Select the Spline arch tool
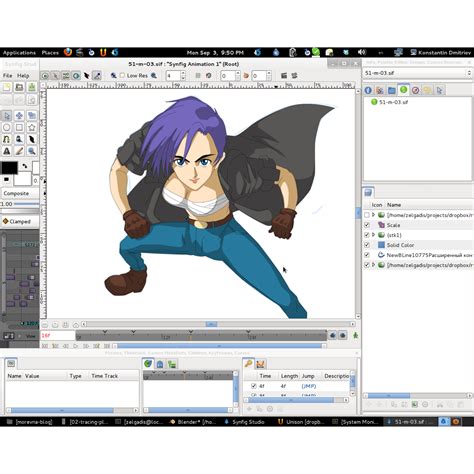The height and width of the screenshot is (474, 474). tap(7, 139)
